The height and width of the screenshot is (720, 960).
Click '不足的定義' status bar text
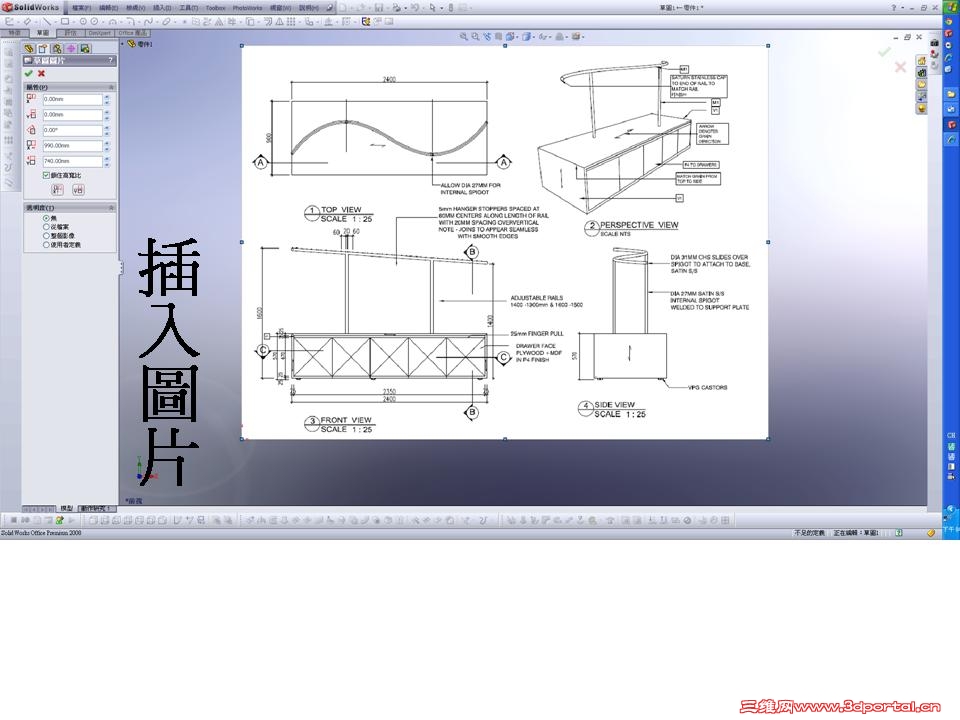[x=809, y=533]
